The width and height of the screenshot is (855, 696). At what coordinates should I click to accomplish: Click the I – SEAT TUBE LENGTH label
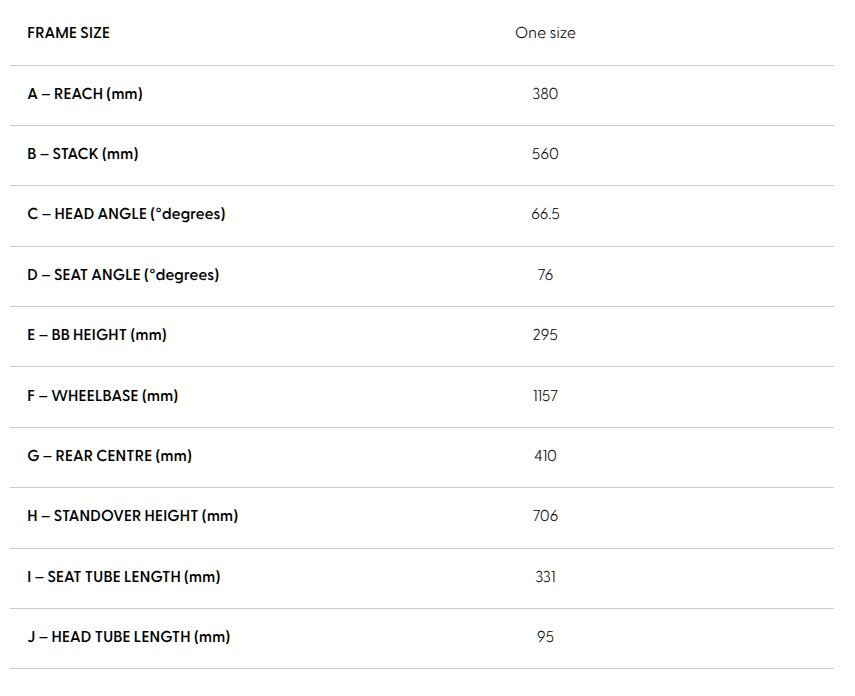124,577
